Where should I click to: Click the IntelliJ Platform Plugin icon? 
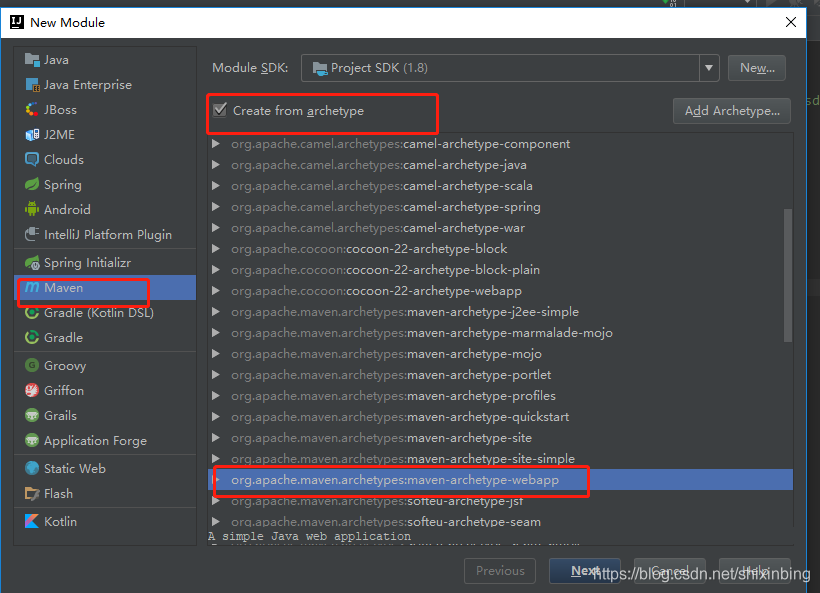pos(32,234)
